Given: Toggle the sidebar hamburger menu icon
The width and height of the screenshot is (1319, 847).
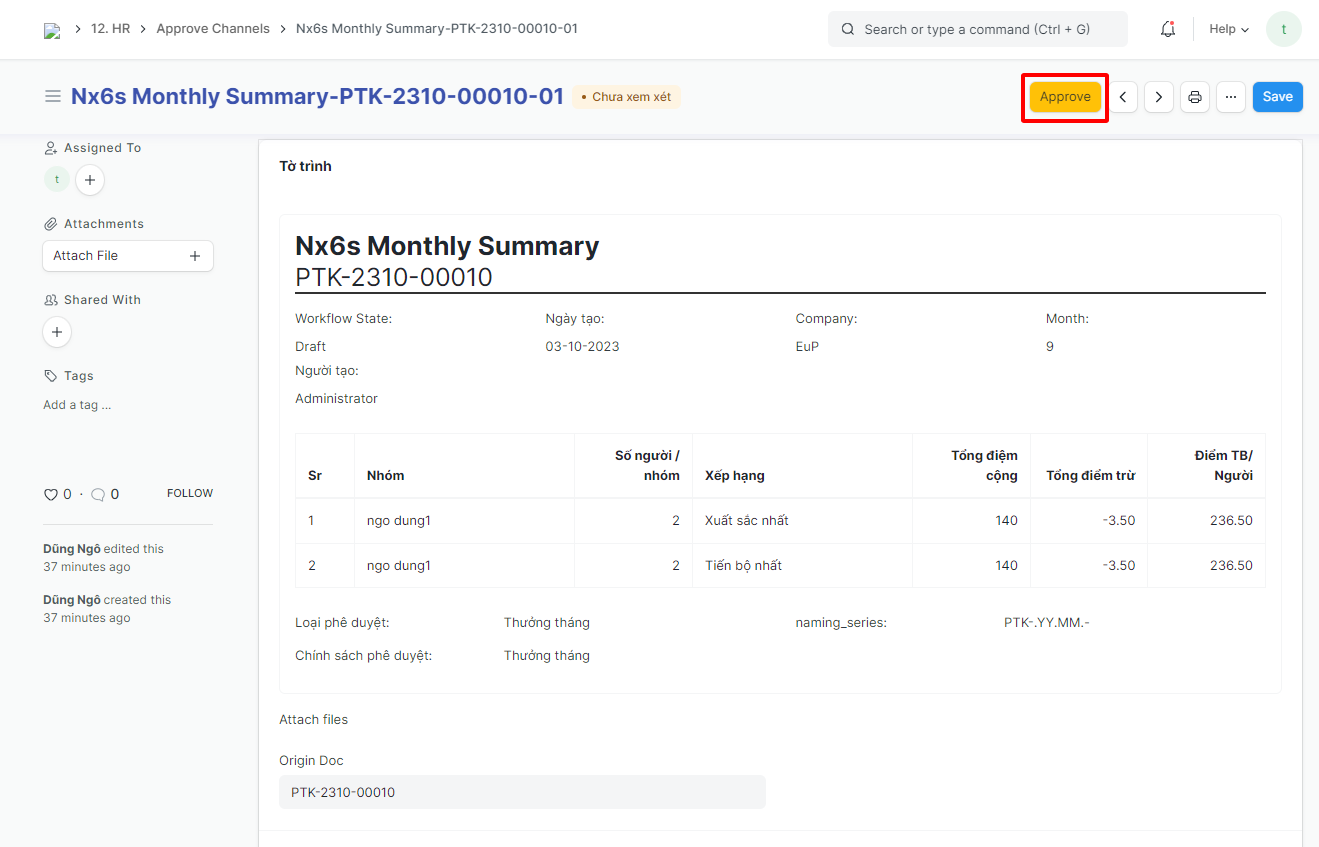Looking at the screenshot, I should tap(53, 97).
